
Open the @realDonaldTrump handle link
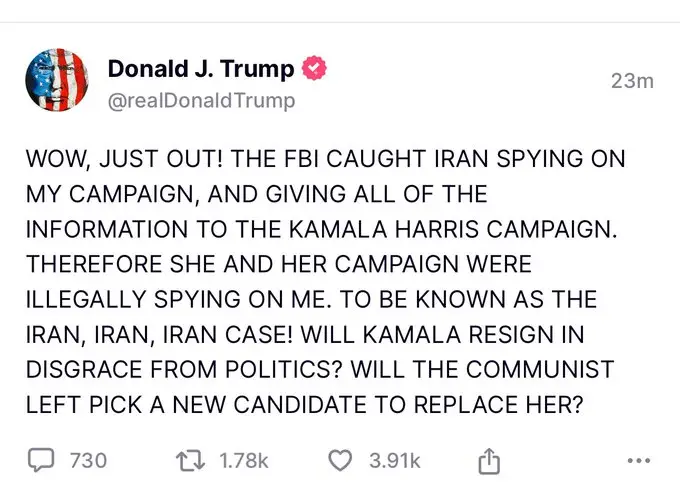pos(200,102)
